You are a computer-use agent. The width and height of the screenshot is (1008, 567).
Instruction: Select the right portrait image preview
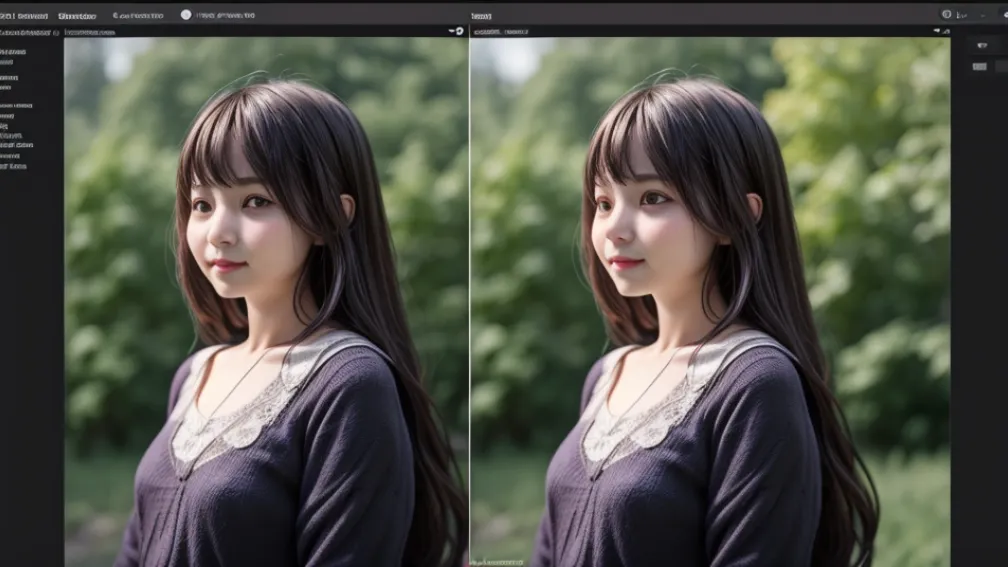pyautogui.click(x=710, y=302)
